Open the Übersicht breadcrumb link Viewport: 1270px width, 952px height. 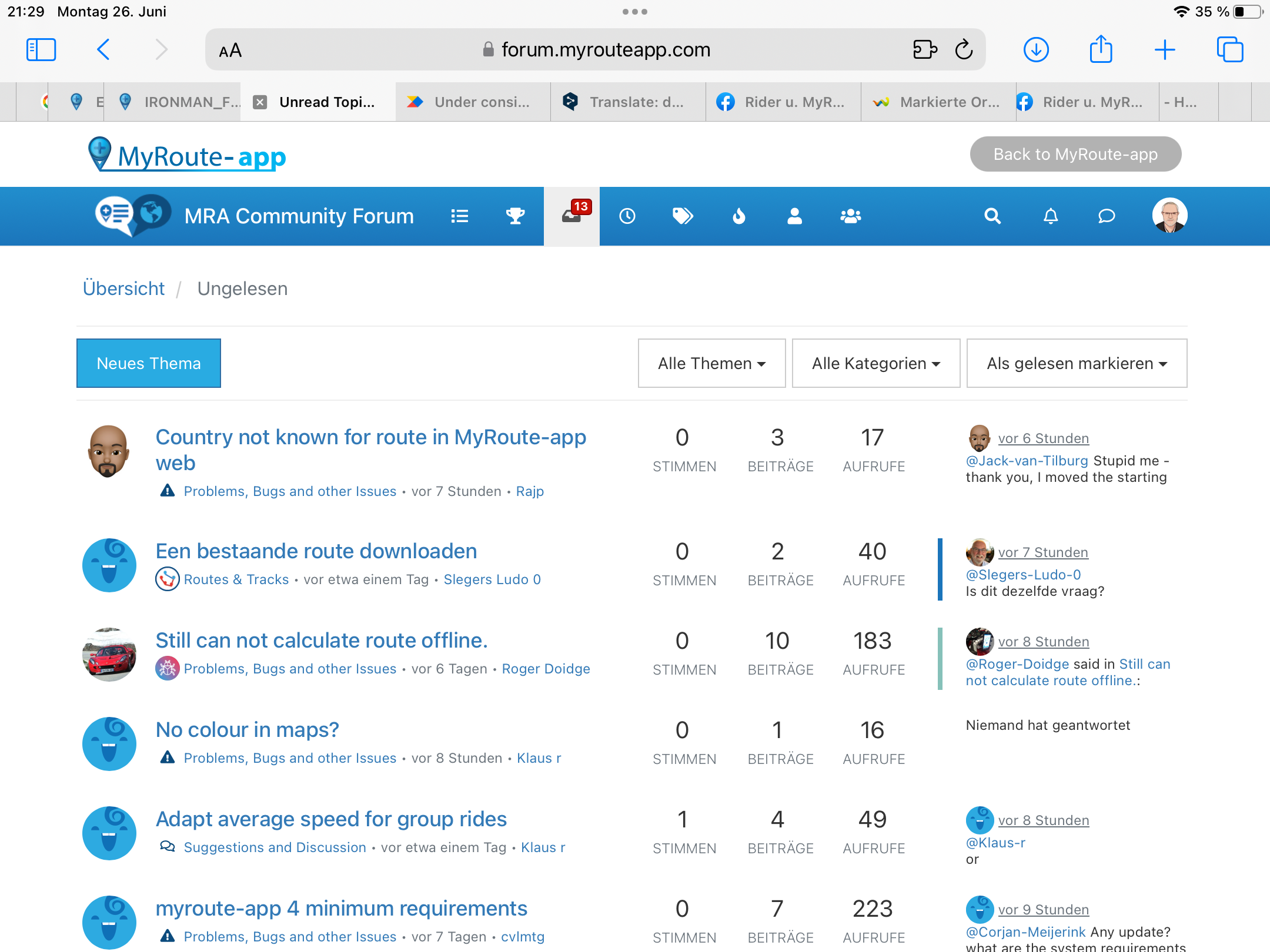[x=123, y=289]
